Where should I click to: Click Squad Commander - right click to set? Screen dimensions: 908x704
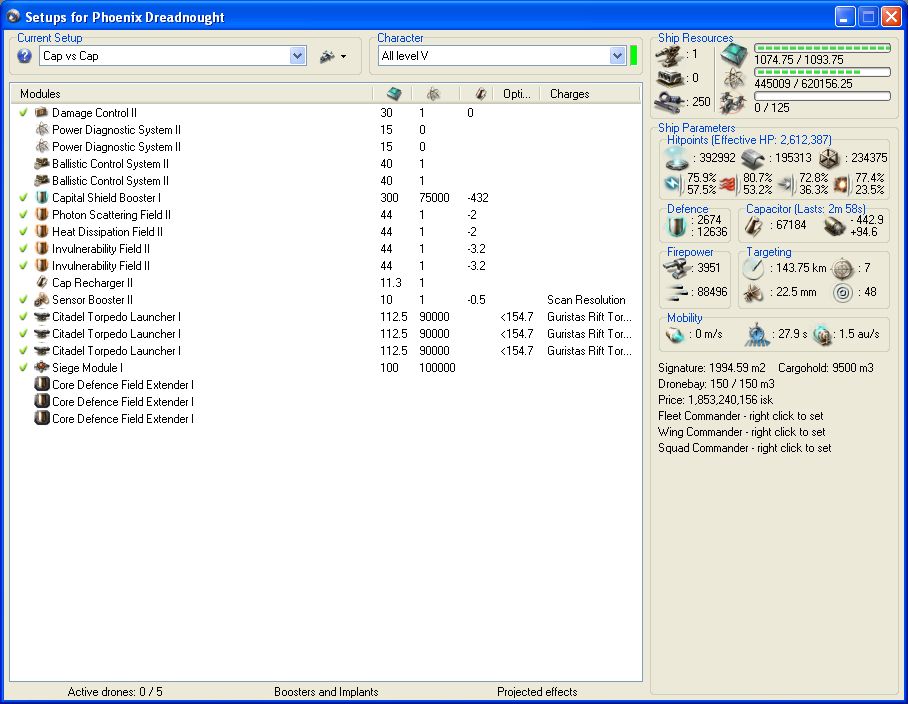[x=745, y=448]
